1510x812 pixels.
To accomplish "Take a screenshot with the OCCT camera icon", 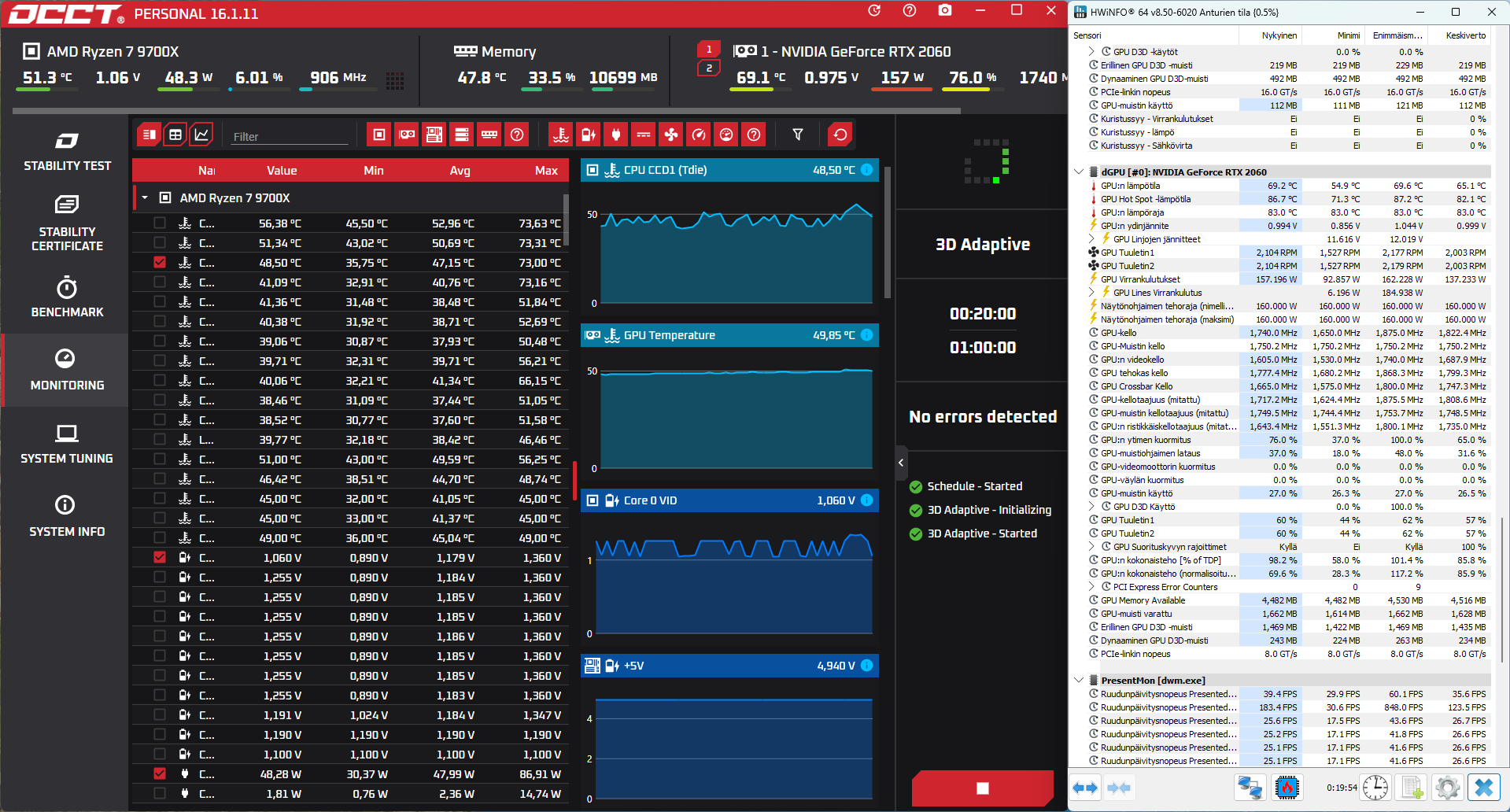I will coord(945,11).
